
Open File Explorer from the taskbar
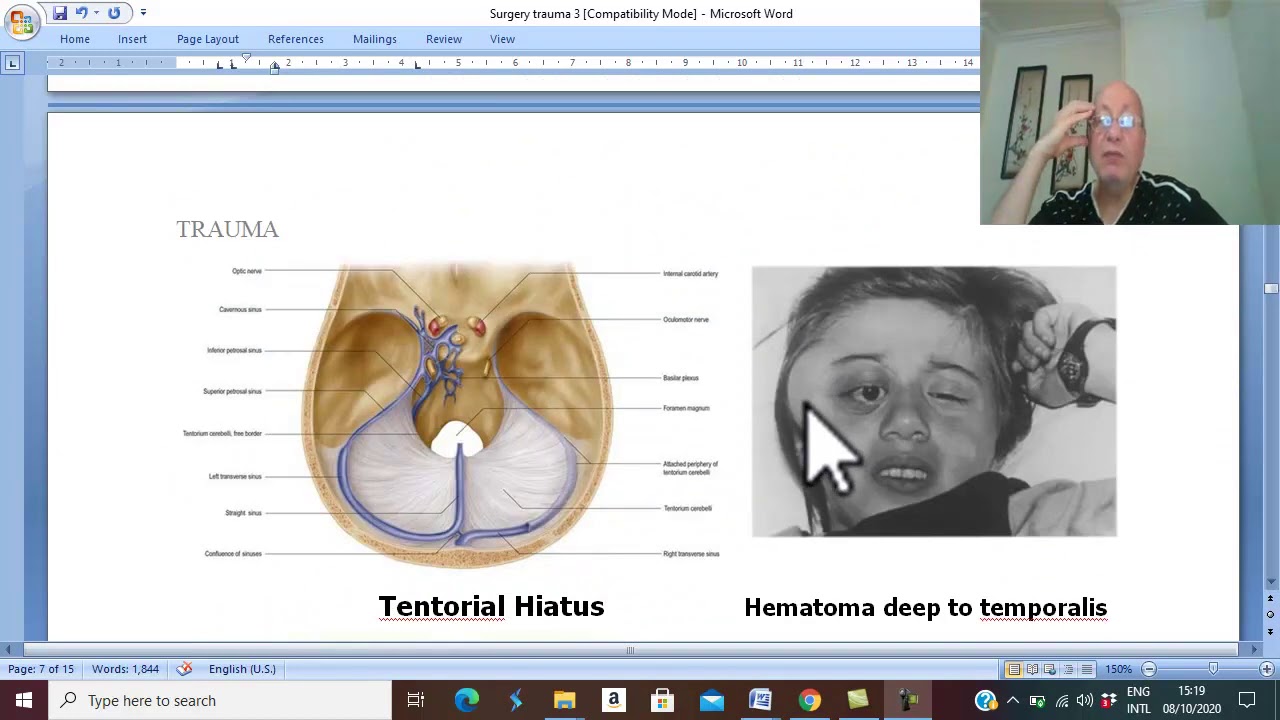coord(564,700)
